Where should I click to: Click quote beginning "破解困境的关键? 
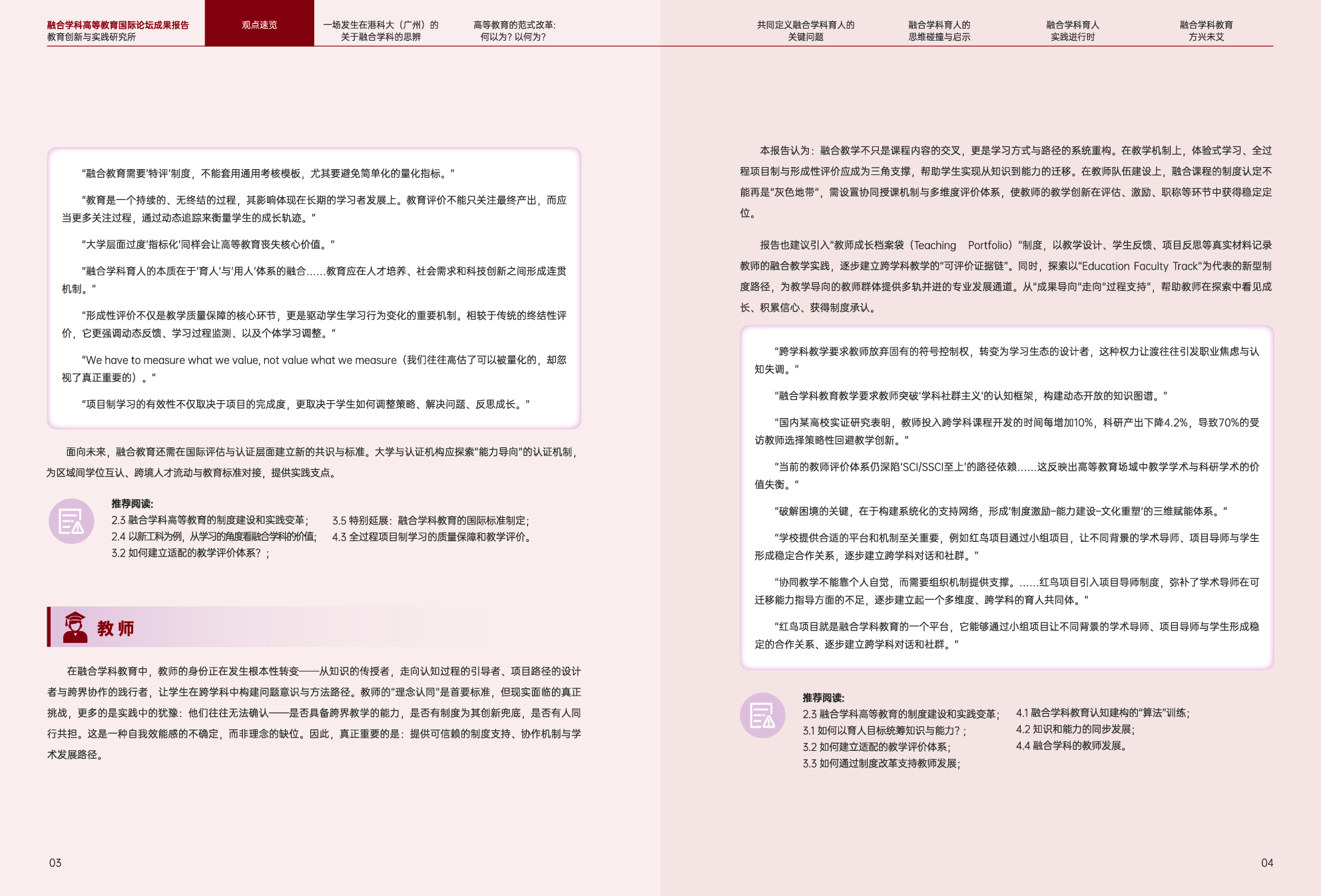pyautogui.click(x=1001, y=511)
